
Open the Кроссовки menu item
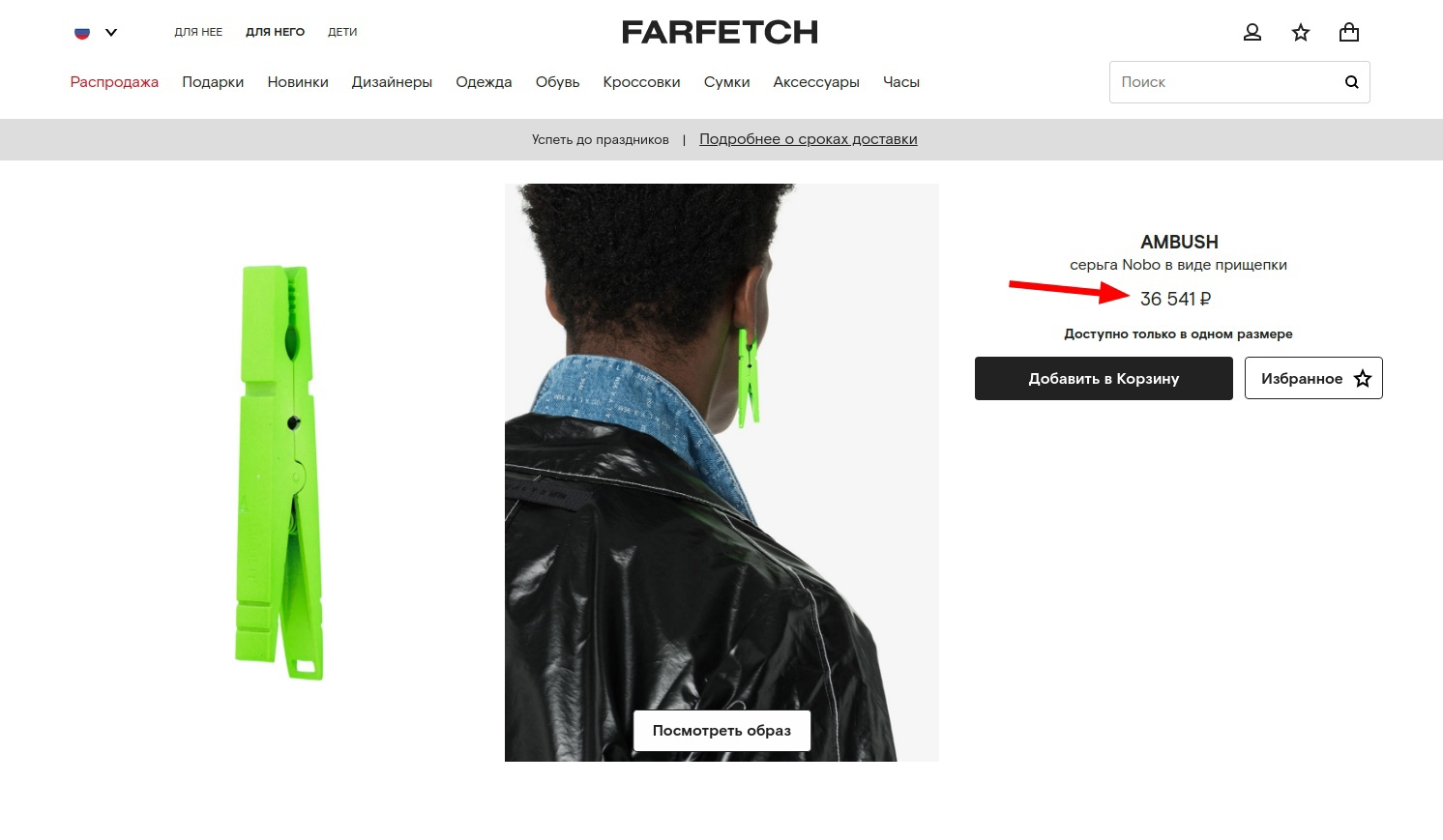[641, 82]
